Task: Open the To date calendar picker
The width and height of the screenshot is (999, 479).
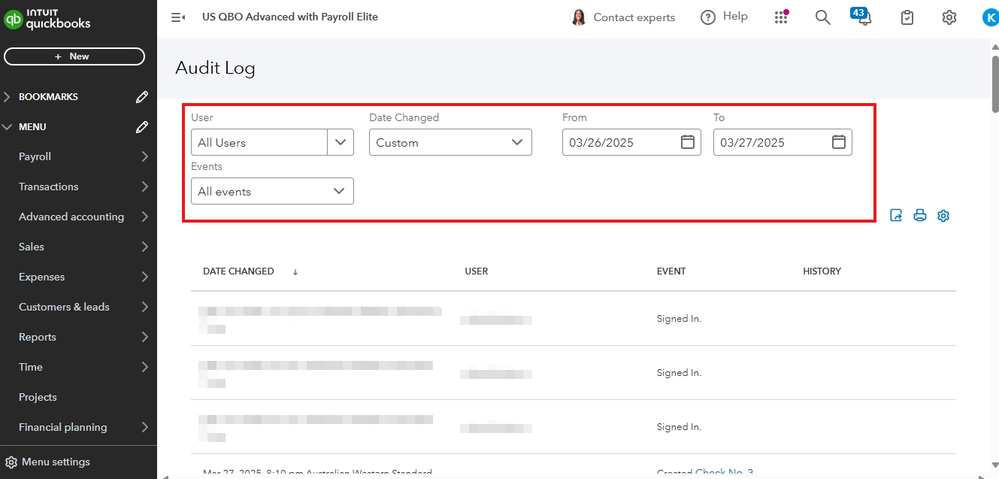Action: point(839,142)
